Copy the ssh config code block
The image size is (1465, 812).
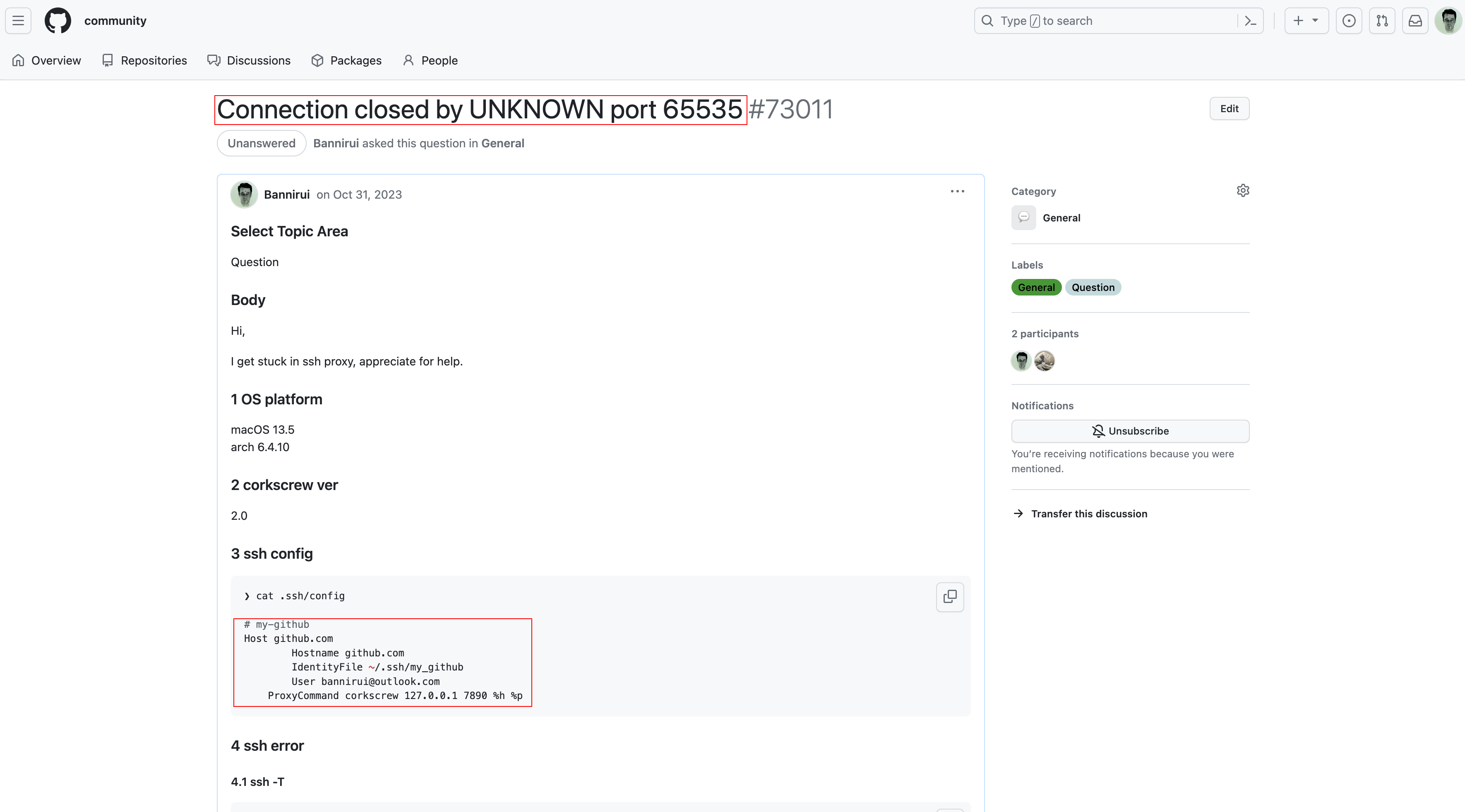click(x=950, y=596)
